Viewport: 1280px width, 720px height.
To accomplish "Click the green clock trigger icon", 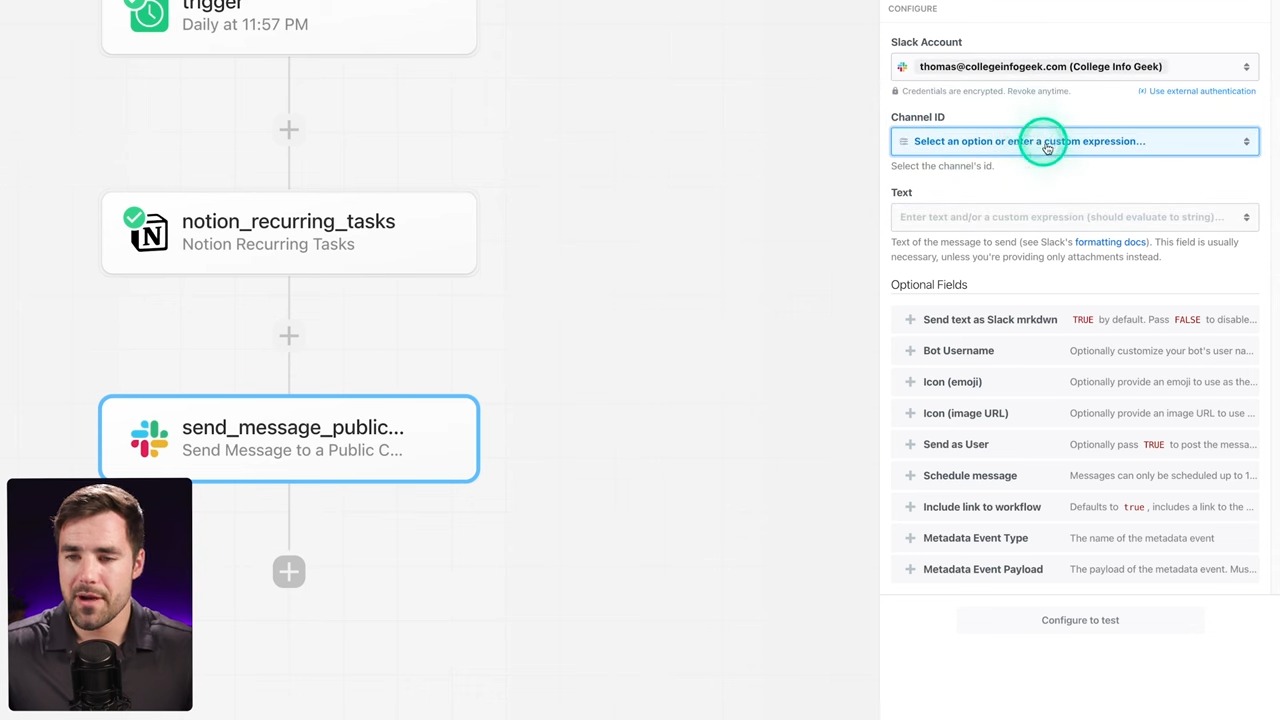I will (149, 14).
